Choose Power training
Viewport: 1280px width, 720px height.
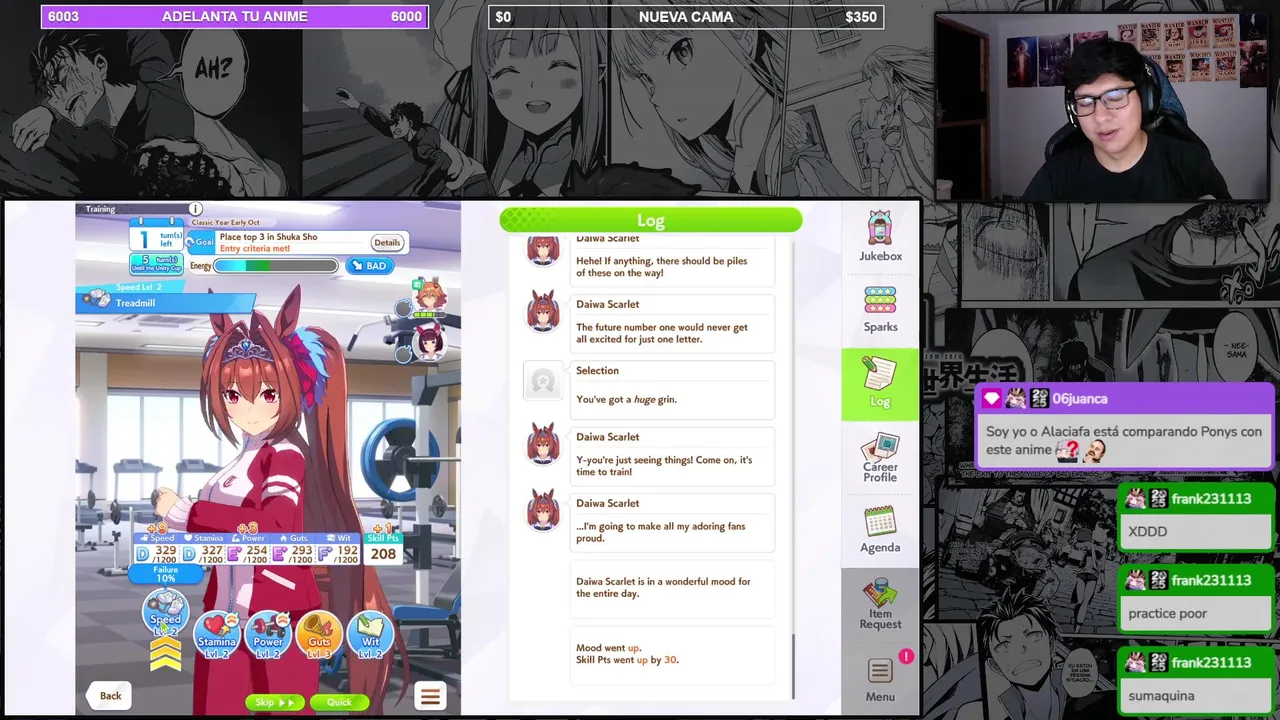tap(268, 635)
